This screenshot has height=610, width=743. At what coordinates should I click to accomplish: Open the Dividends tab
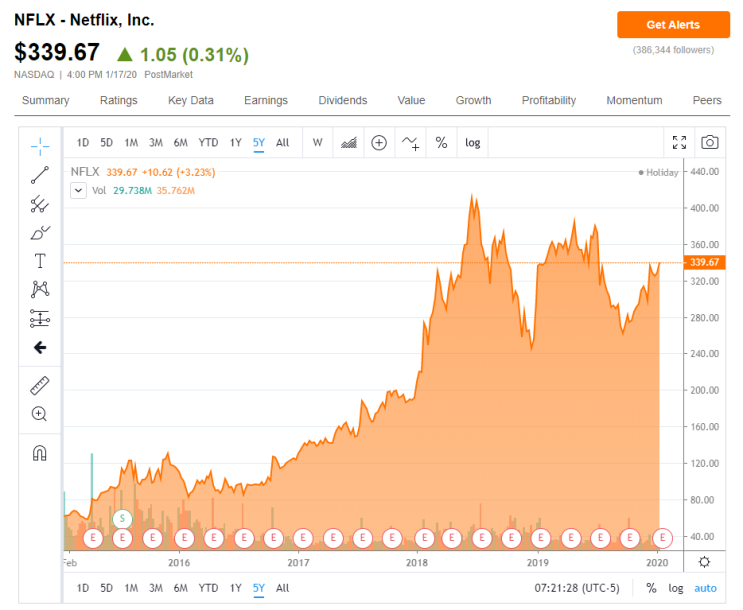(343, 100)
